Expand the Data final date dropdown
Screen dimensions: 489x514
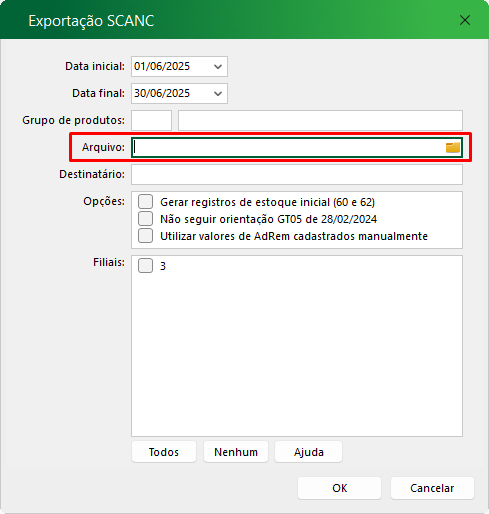[218, 94]
